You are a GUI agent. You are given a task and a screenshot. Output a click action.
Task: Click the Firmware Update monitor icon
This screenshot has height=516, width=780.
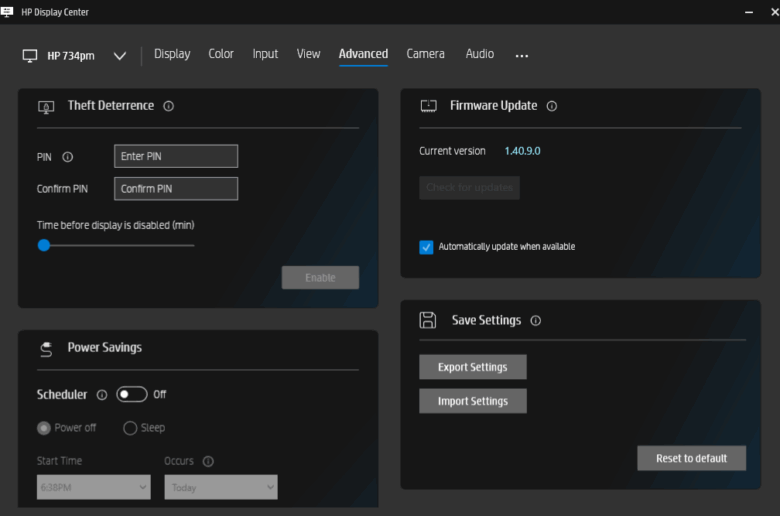pyautogui.click(x=428, y=106)
